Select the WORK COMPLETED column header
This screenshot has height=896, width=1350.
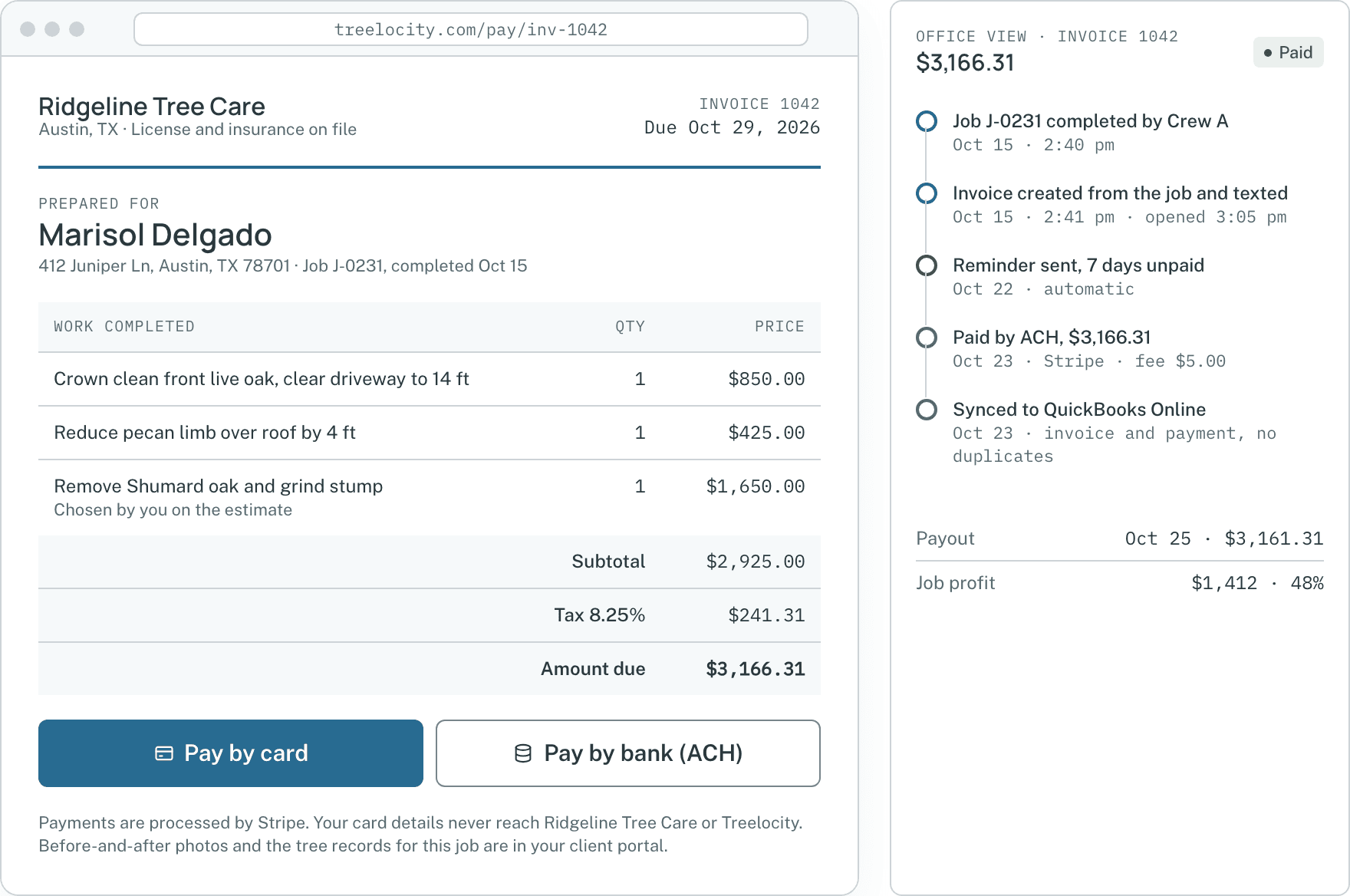124,327
